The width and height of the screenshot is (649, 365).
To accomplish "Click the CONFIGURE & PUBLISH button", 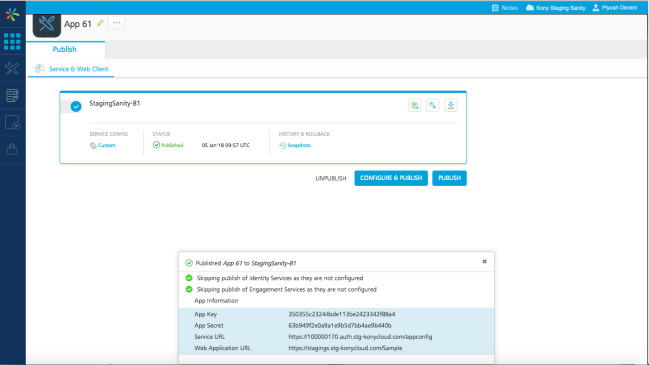I will pyautogui.click(x=391, y=178).
